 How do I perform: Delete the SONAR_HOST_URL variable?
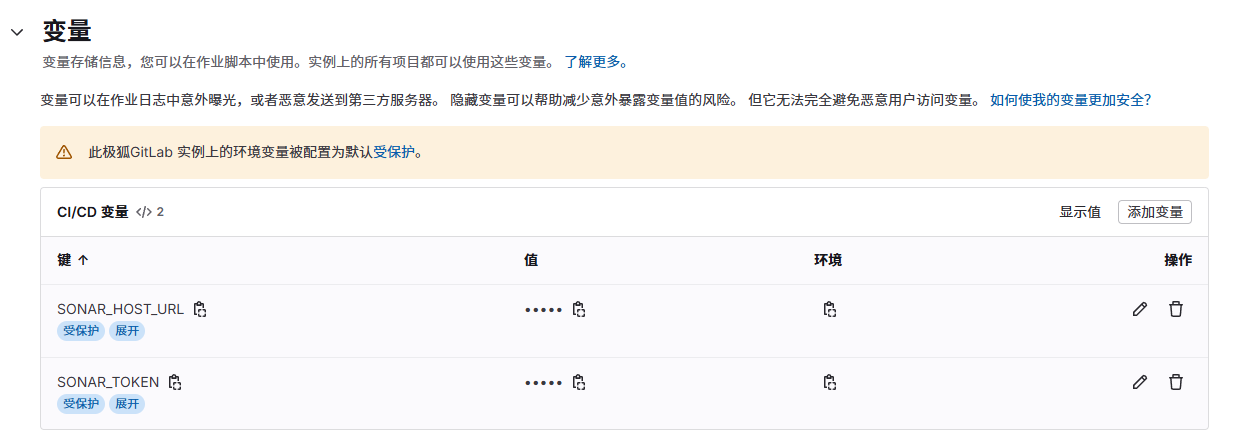pyautogui.click(x=1176, y=309)
